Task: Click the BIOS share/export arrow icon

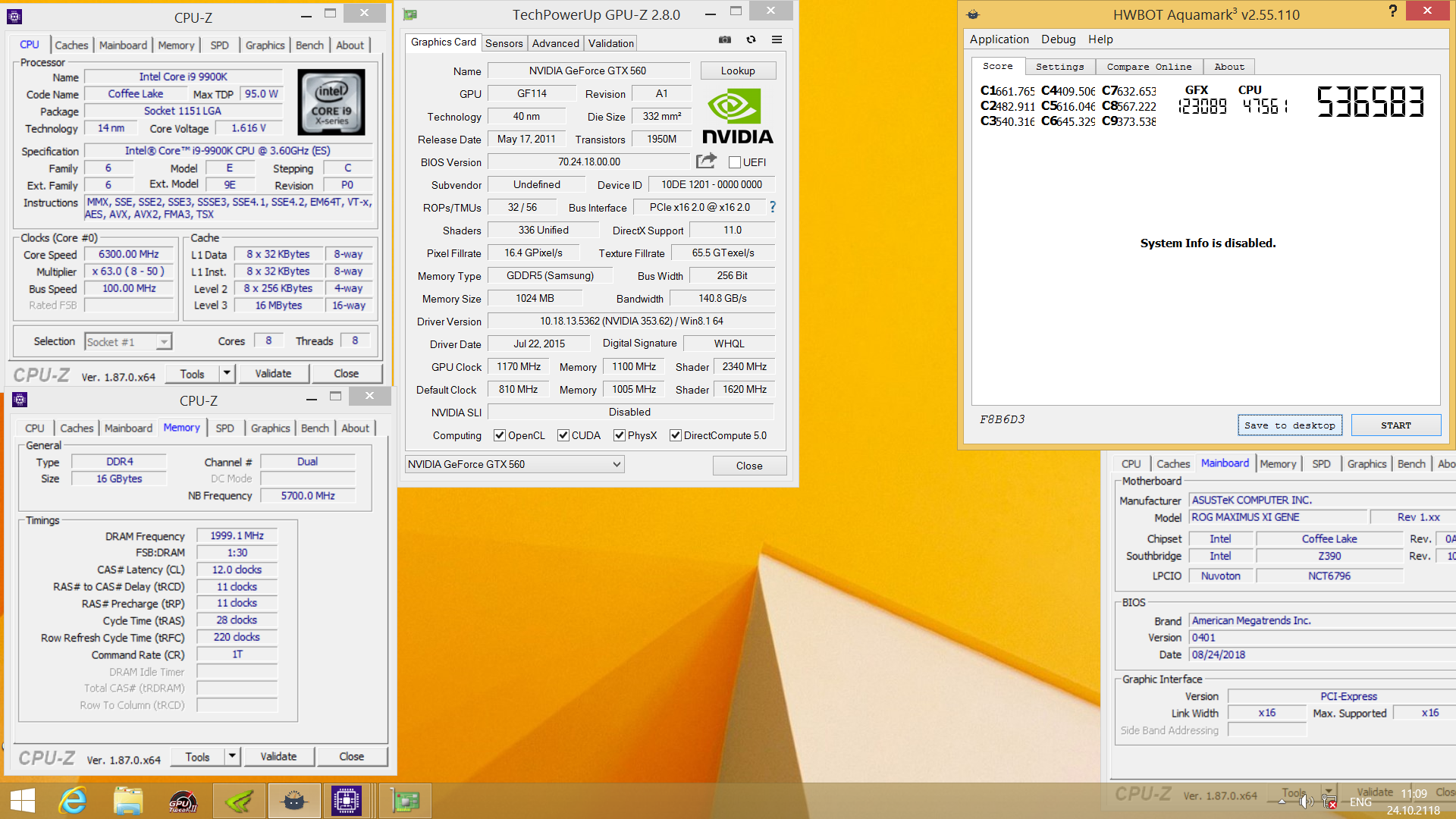Action: [706, 161]
